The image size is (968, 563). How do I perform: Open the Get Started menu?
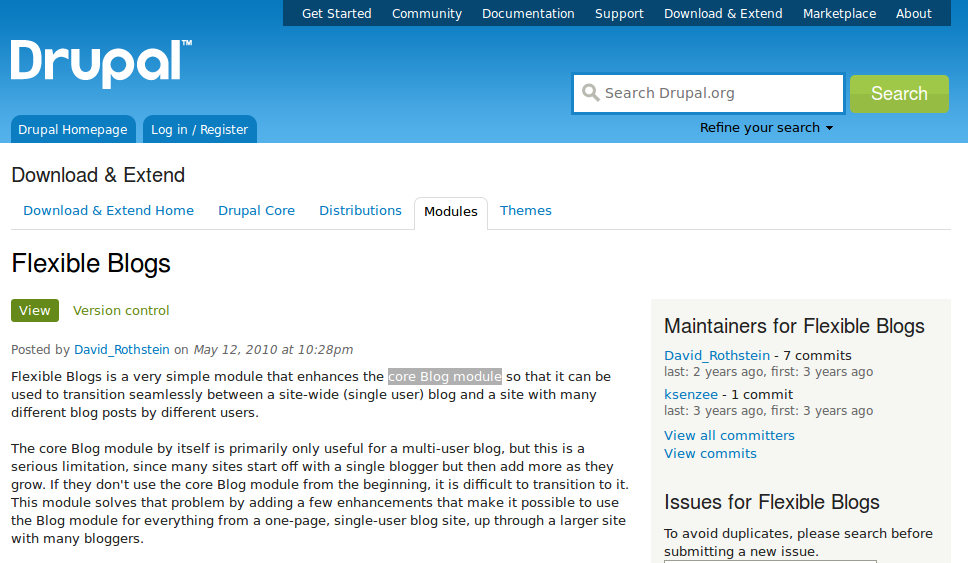[x=336, y=14]
